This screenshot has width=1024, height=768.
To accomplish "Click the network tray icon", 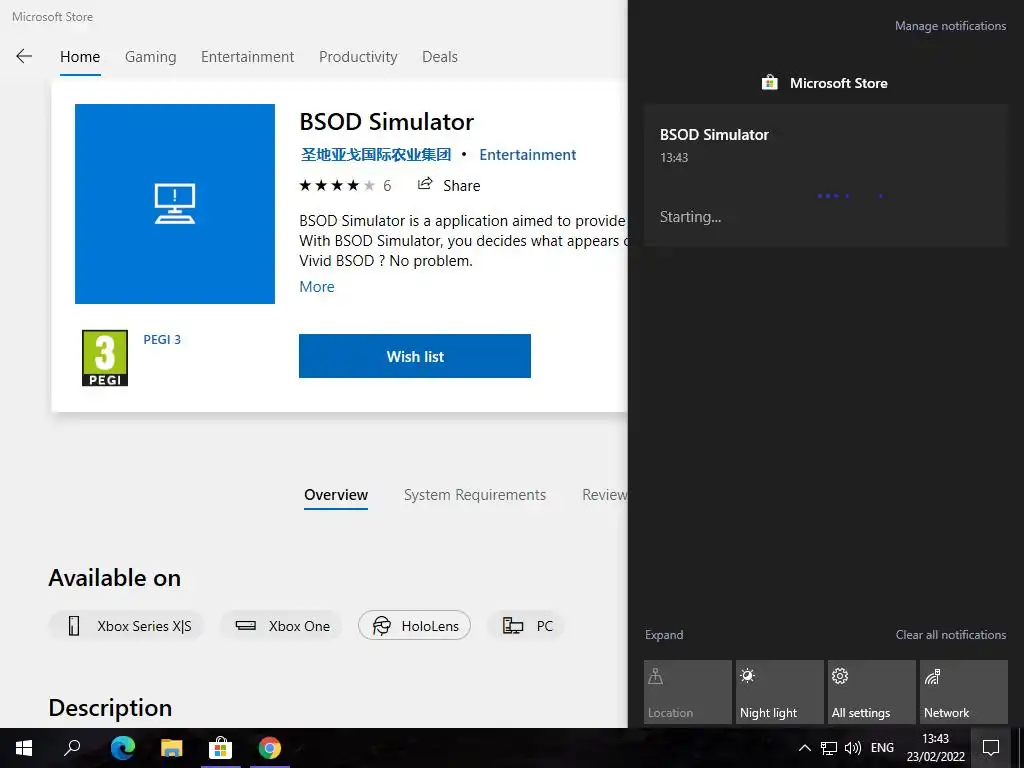I will click(x=829, y=748).
